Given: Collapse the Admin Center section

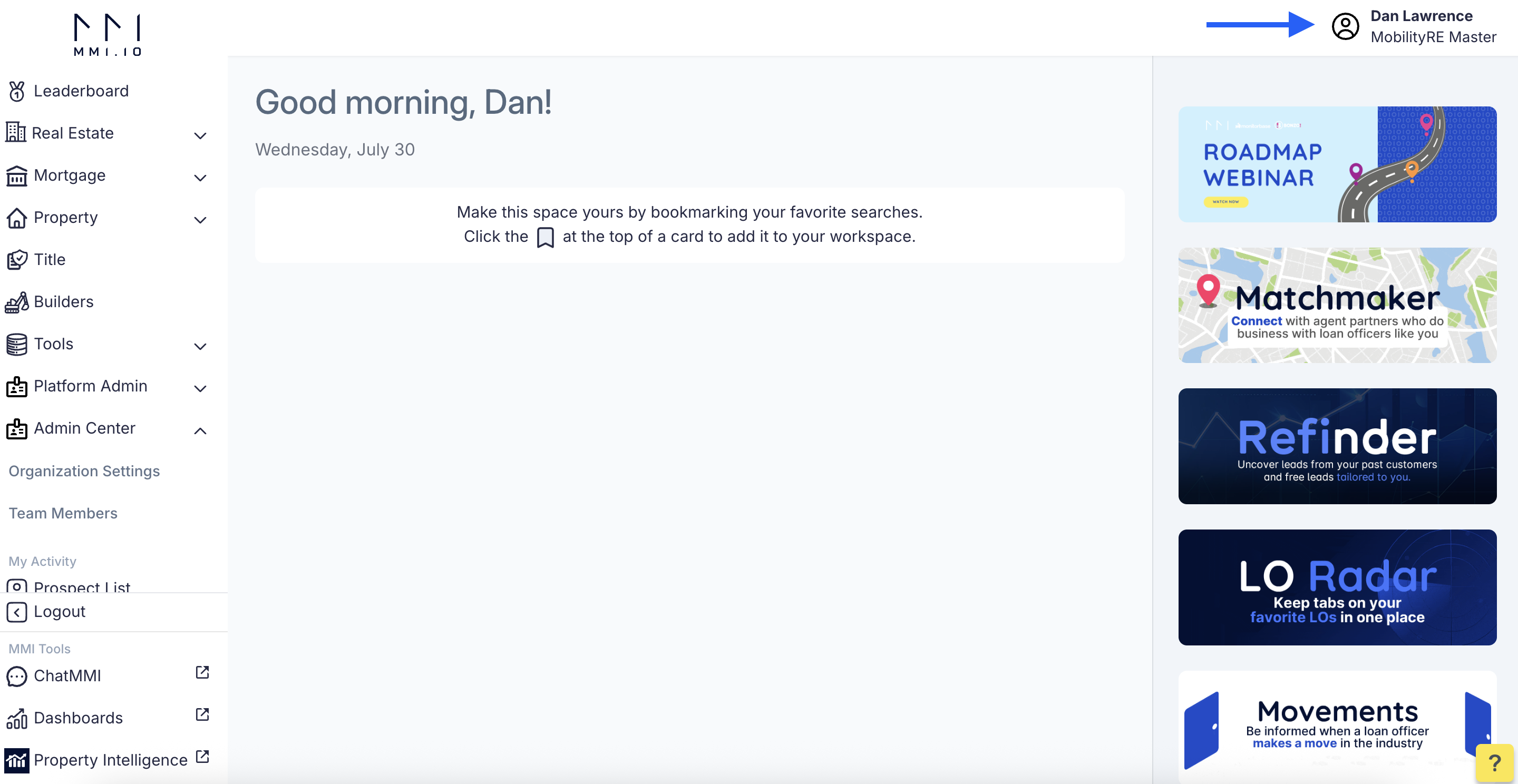Looking at the screenshot, I should coord(200,430).
